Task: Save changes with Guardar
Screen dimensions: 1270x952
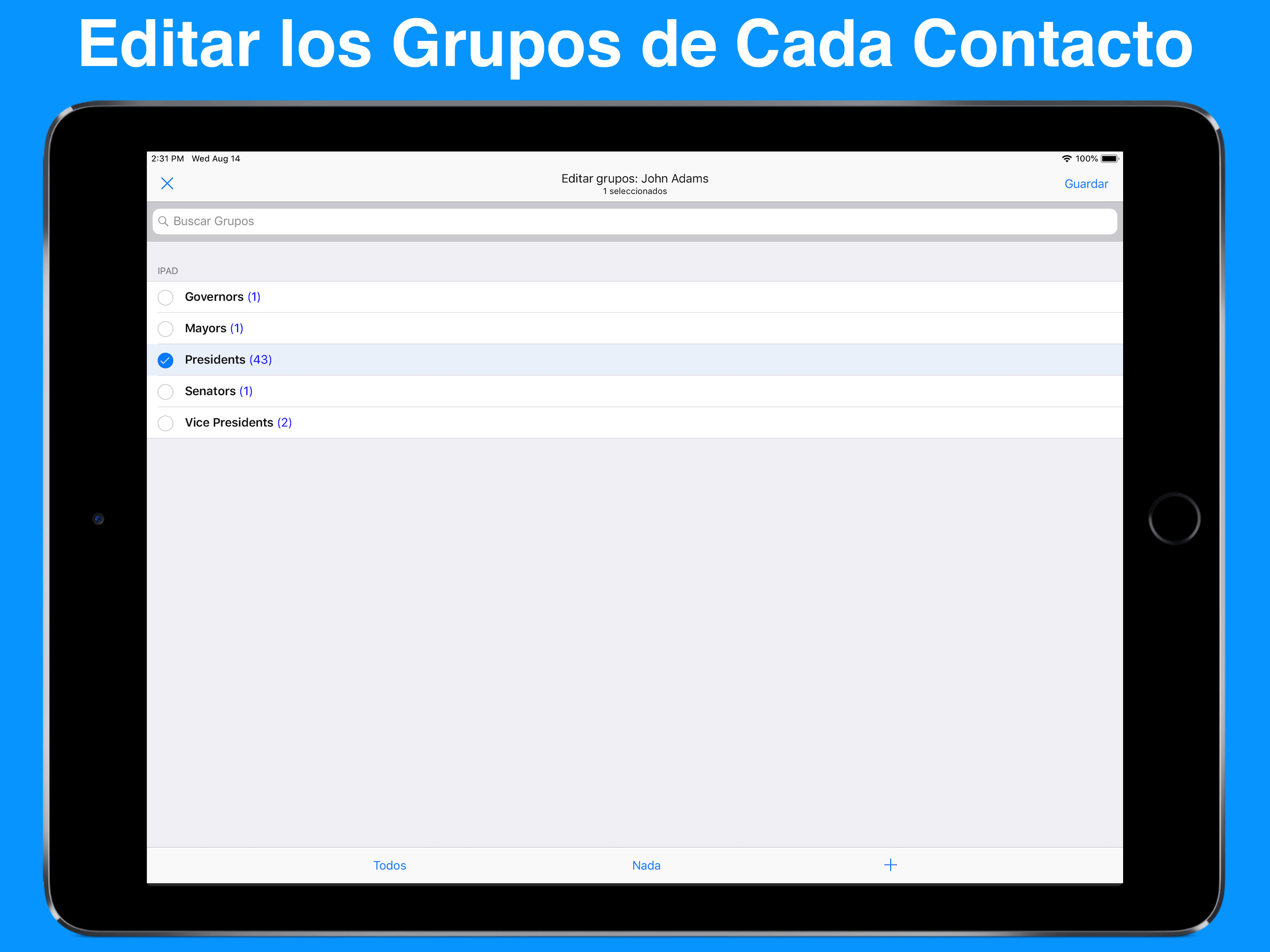Action: click(x=1086, y=184)
